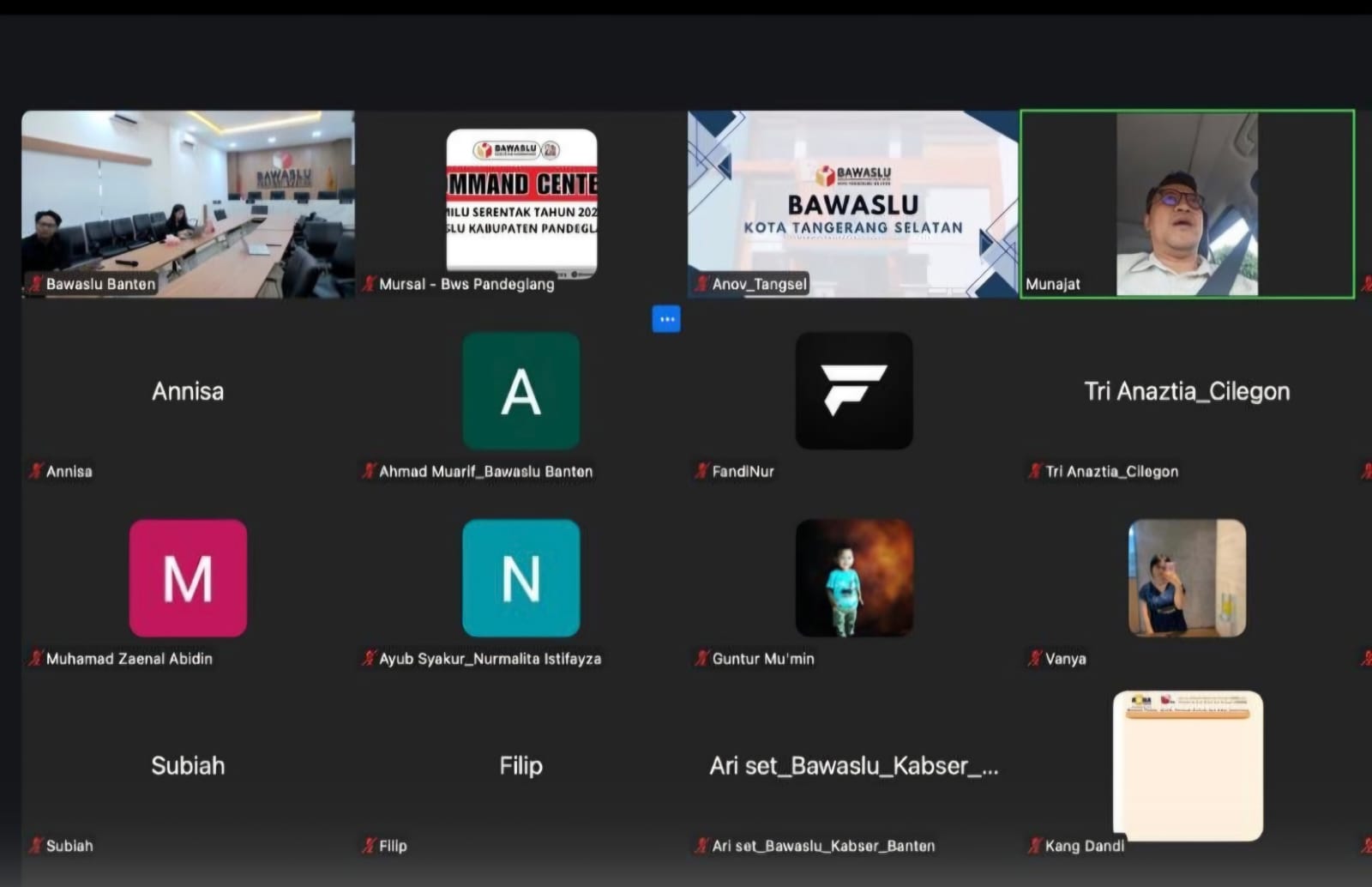1372x887 pixels.
Task: Click the muted mic icon for Ayub Syakur_Nurmalita Istifayza
Action: tap(370, 659)
